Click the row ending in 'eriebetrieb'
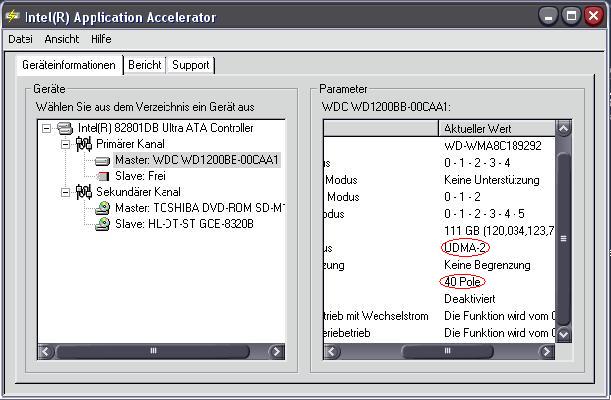 pyautogui.click(x=439, y=333)
